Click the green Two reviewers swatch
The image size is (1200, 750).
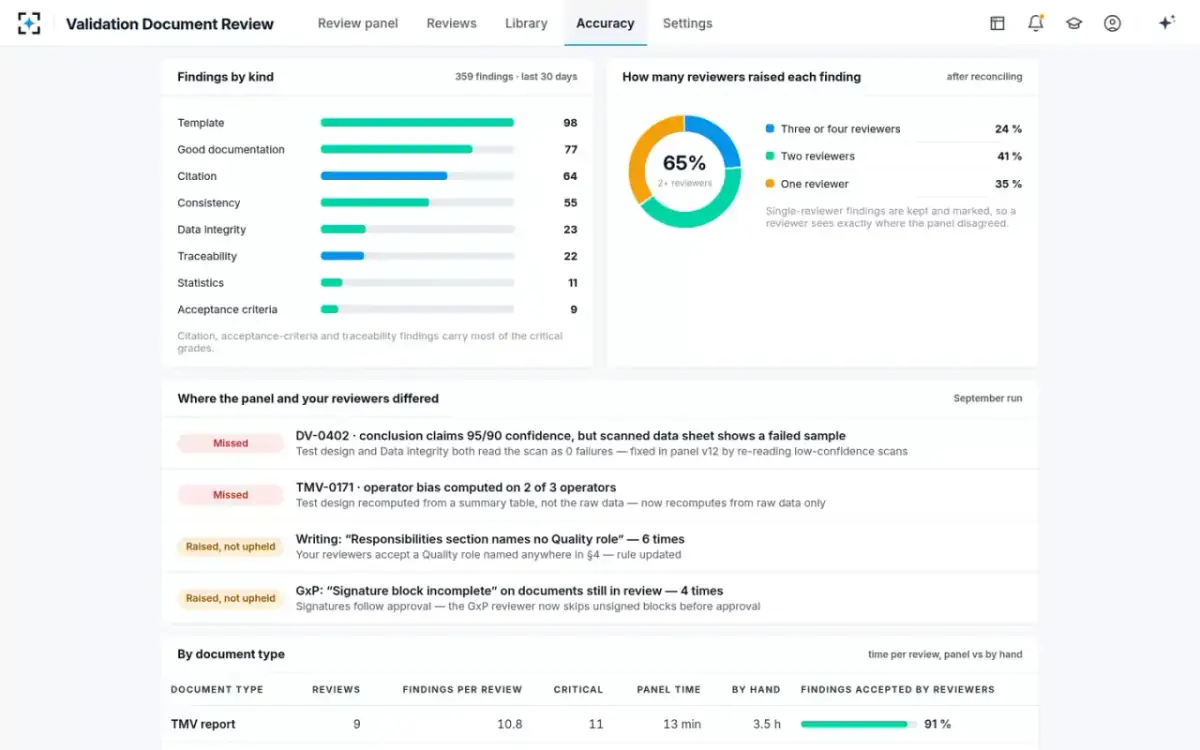point(770,156)
